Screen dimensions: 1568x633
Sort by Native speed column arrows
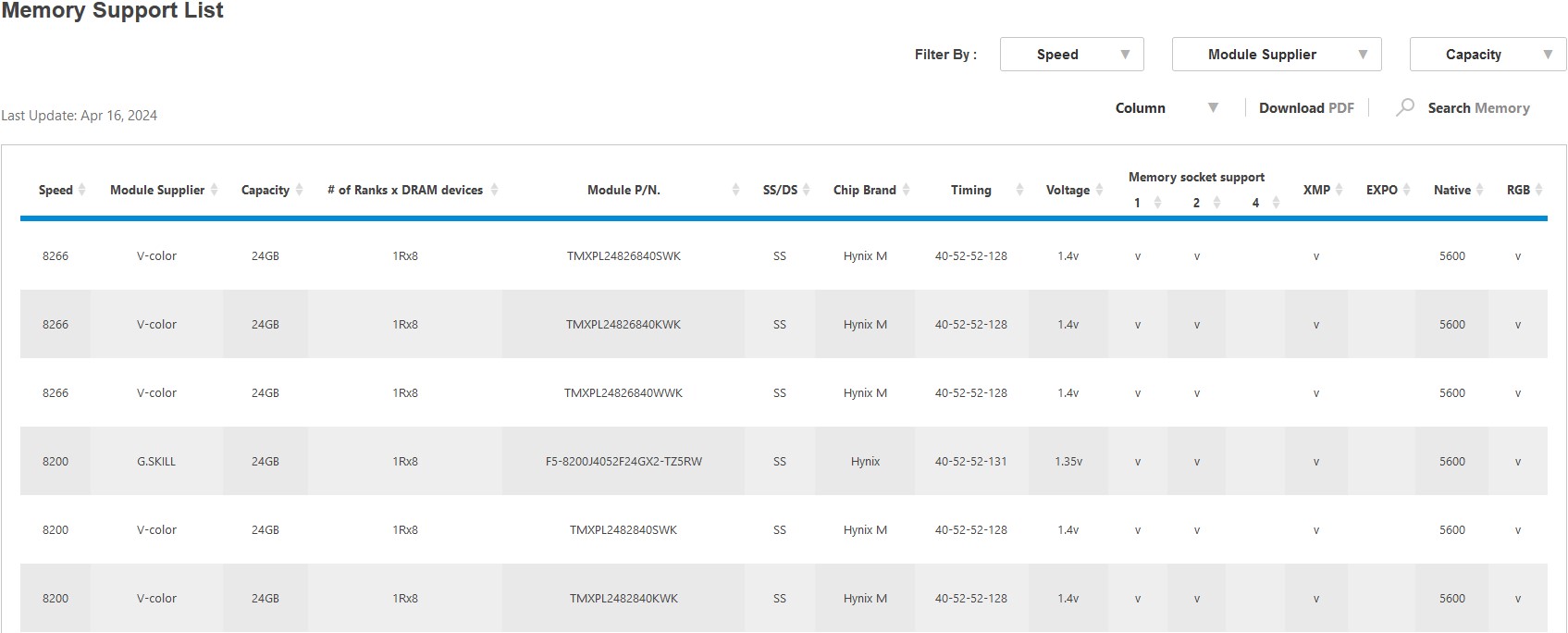coord(1479,190)
